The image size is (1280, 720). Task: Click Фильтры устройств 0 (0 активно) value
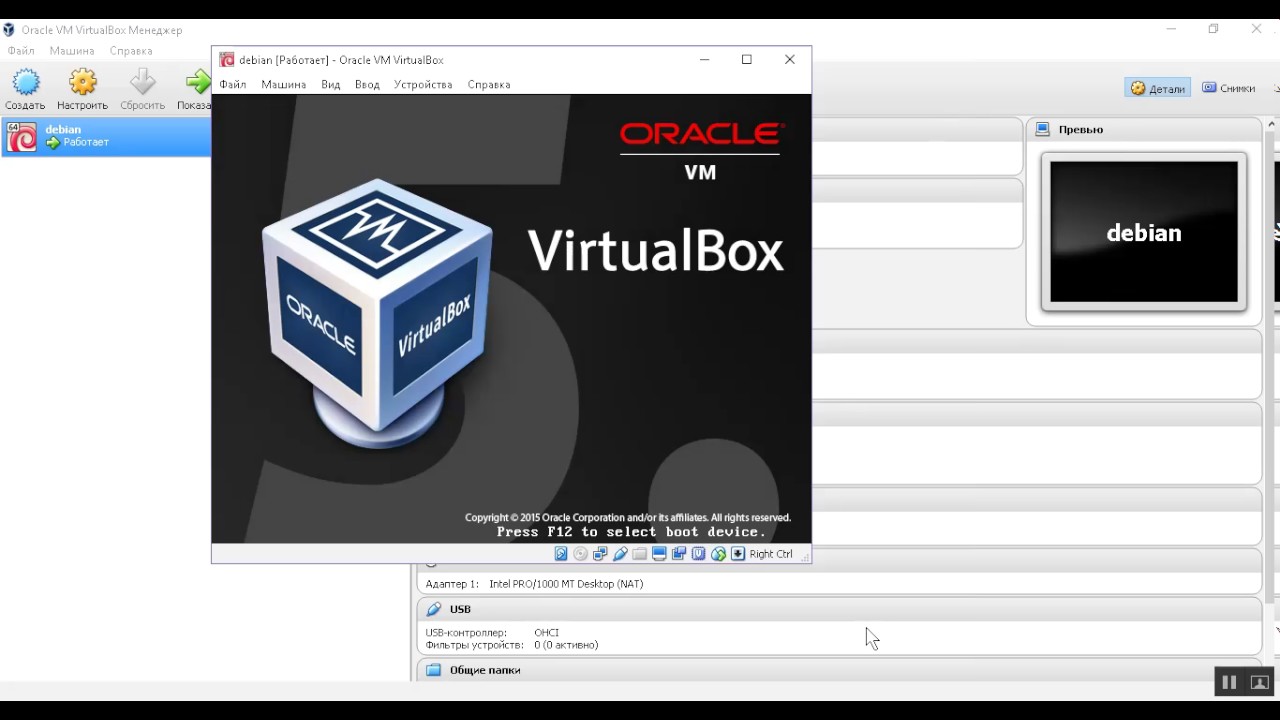coord(566,645)
